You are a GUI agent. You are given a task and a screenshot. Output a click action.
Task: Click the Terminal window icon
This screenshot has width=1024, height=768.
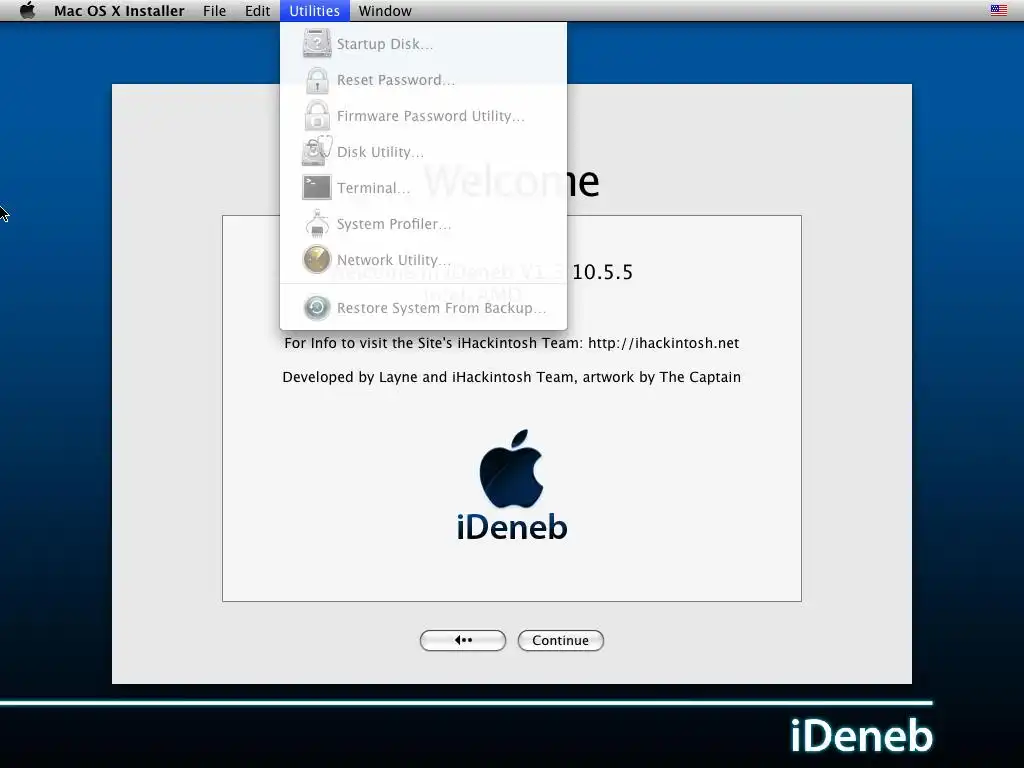pos(317,187)
